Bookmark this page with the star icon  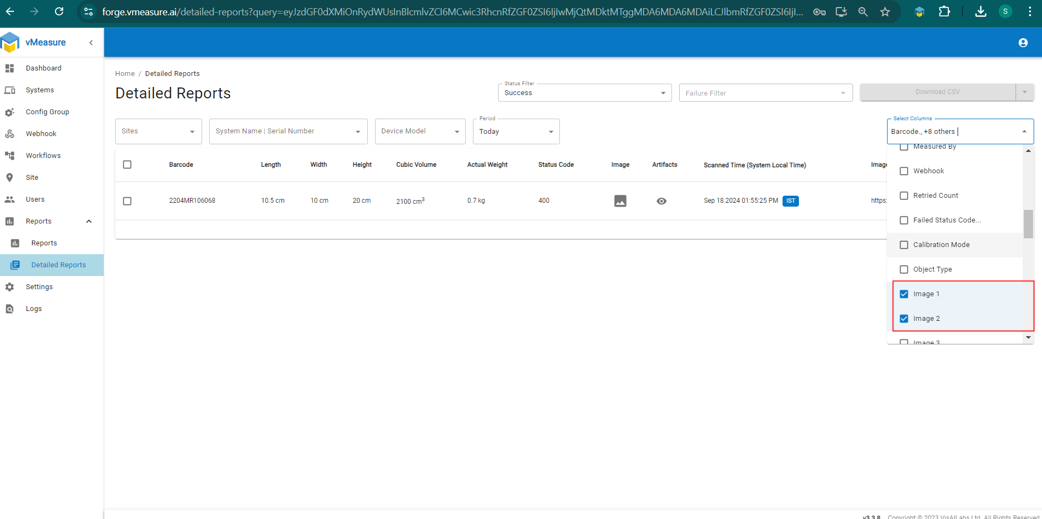click(x=885, y=12)
